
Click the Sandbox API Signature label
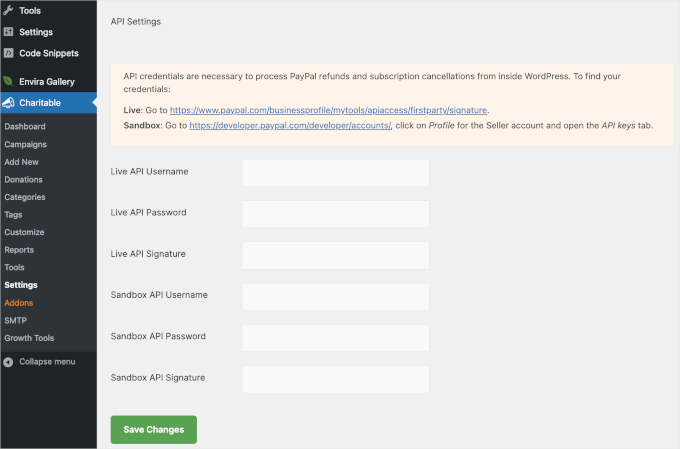click(158, 377)
